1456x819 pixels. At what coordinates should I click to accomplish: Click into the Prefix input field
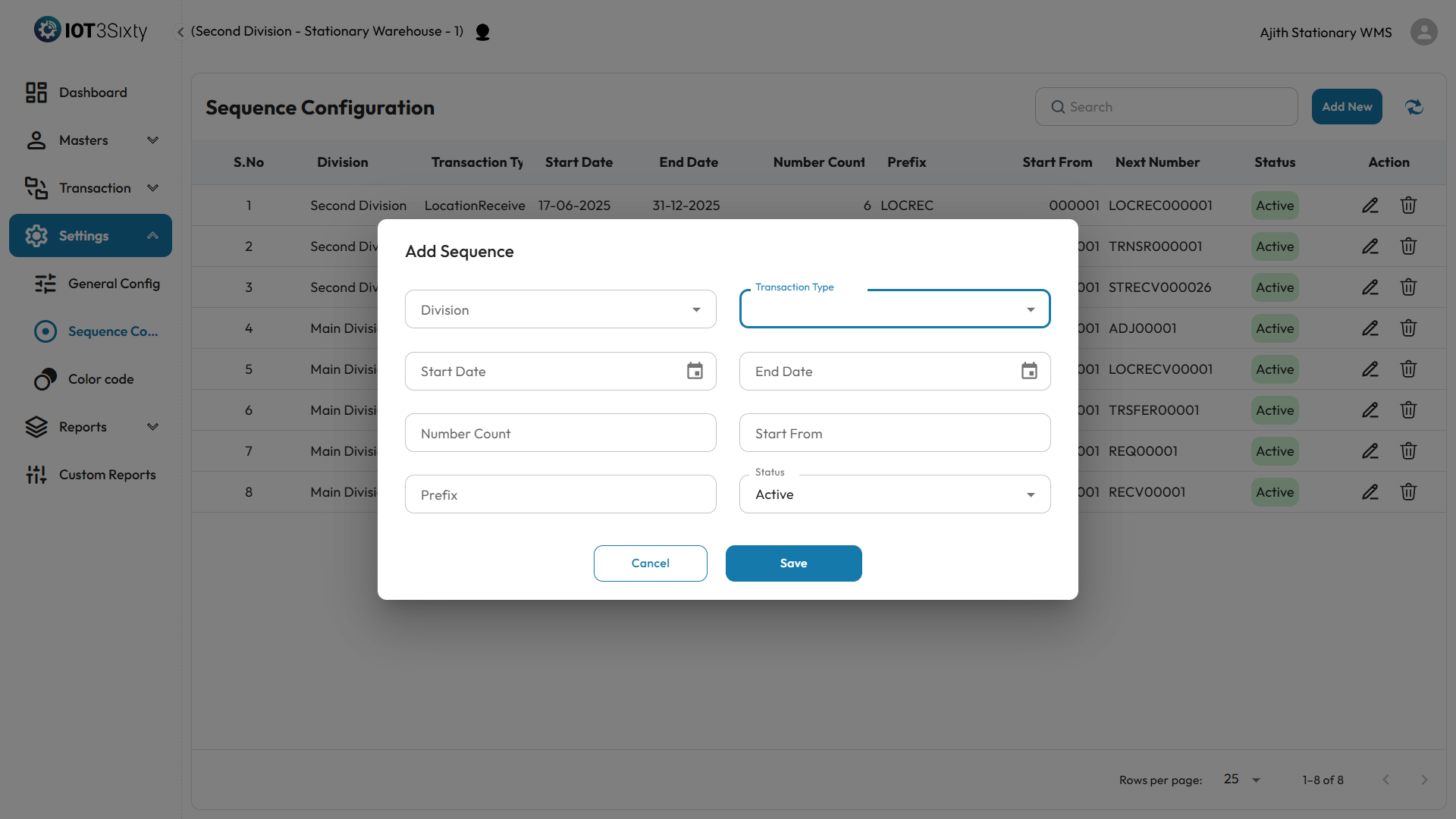560,494
